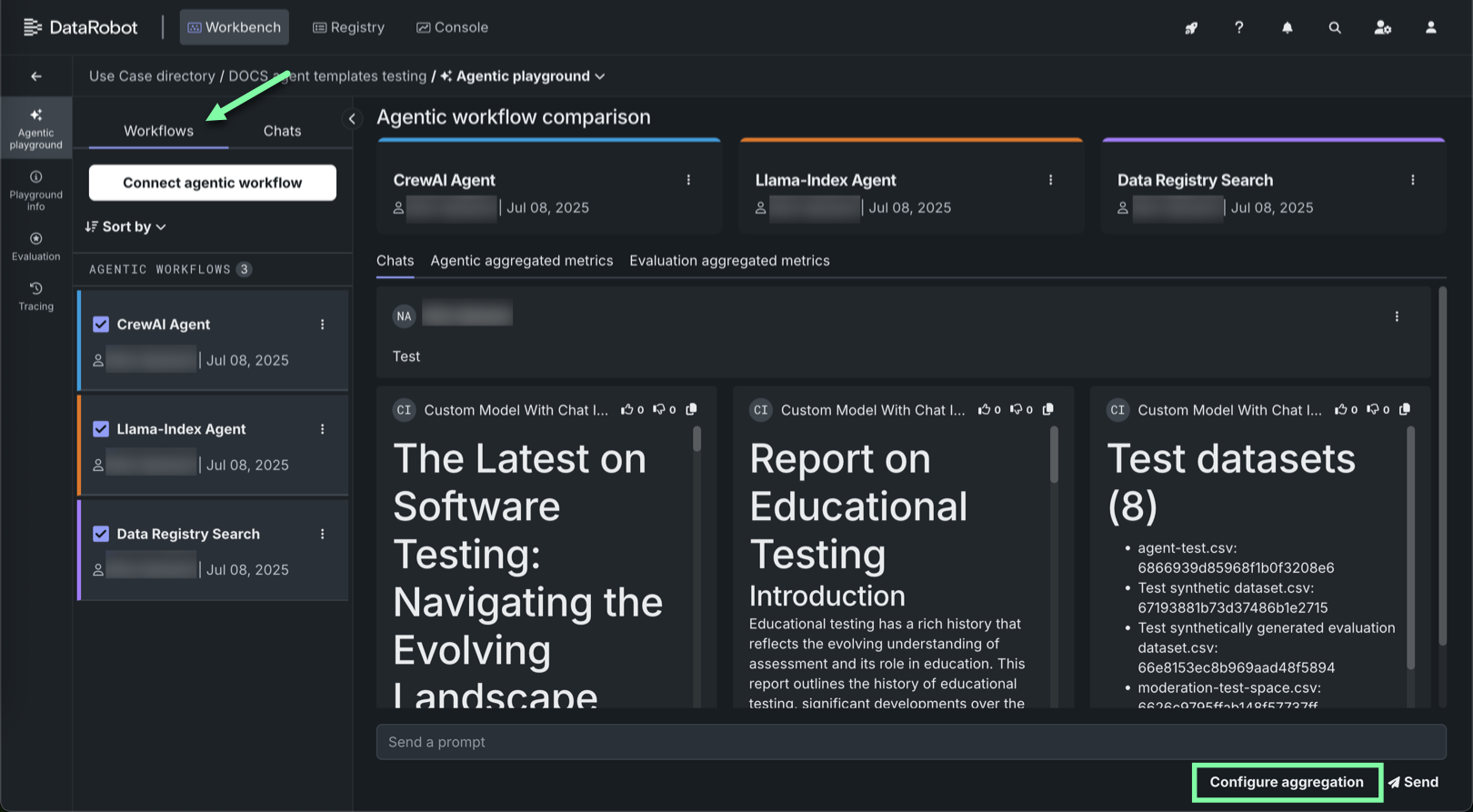Open search with the magnifier icon

1334,27
